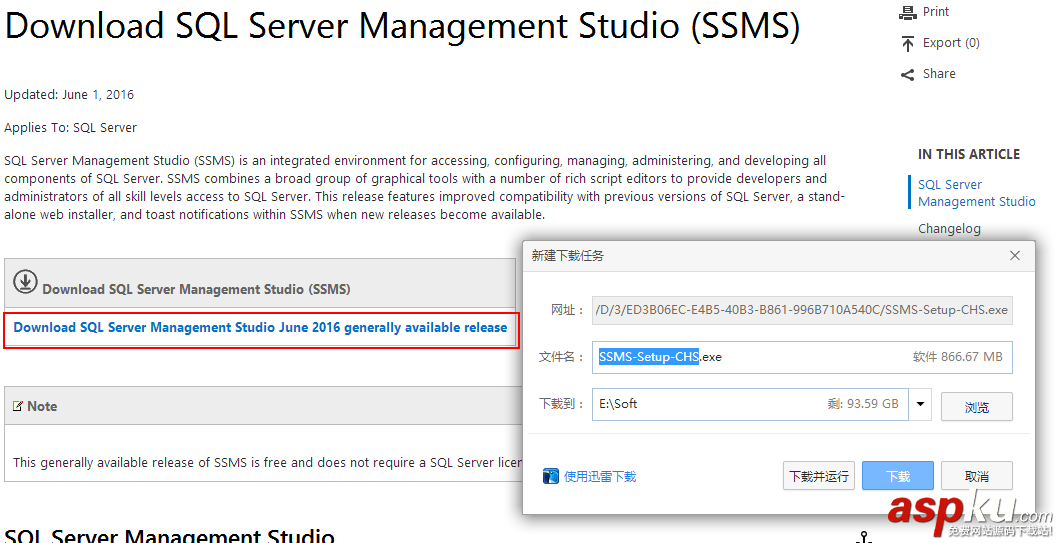The width and height of the screenshot is (1058, 543).
Task: Click the 文件名 filename input field
Action: click(x=800, y=357)
